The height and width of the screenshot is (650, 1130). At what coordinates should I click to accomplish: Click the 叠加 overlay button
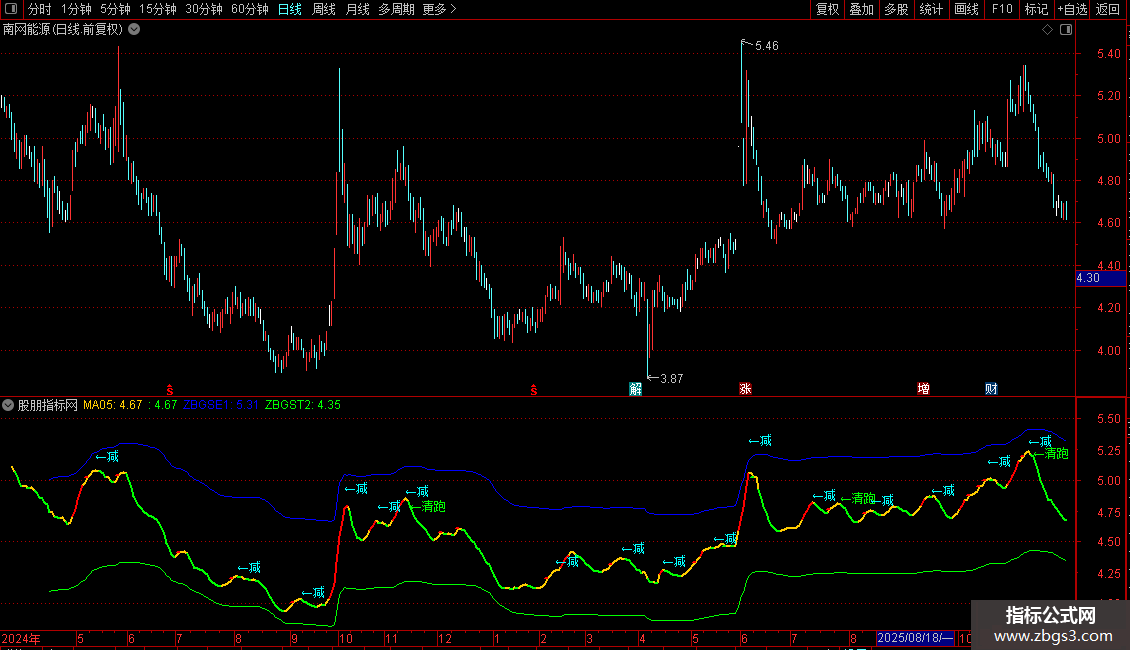(861, 9)
